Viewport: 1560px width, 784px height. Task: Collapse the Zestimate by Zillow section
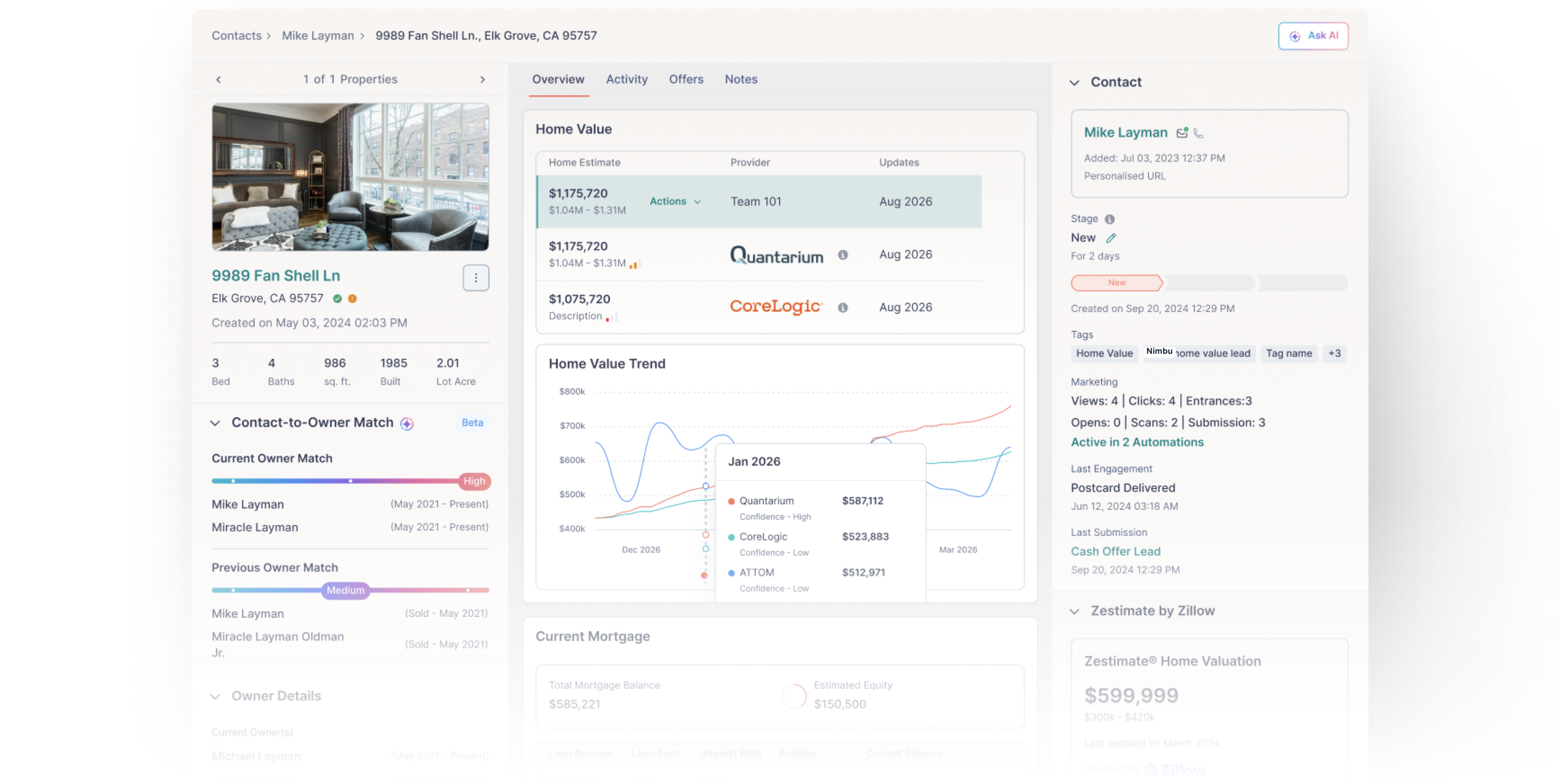pyautogui.click(x=1074, y=611)
